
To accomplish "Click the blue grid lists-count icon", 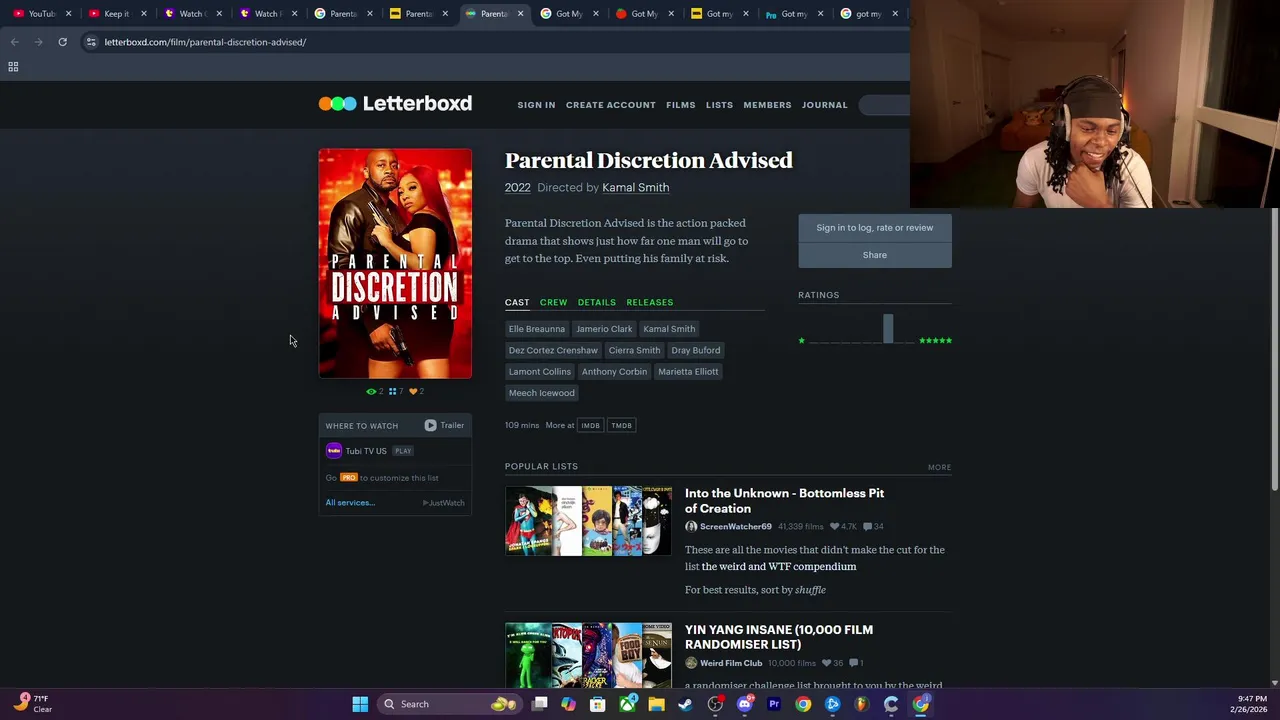I will tap(393, 392).
